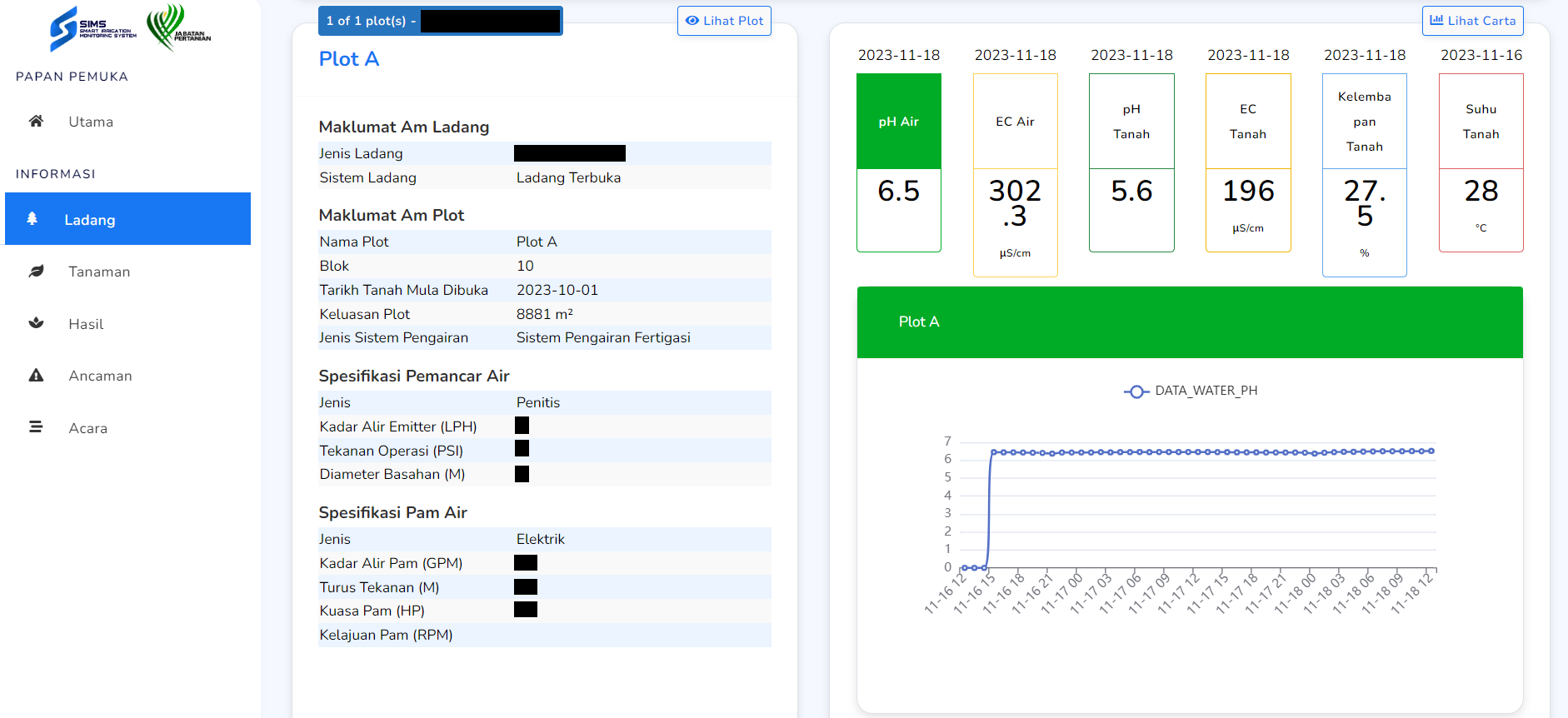Screen dimensions: 1568x718
Task: Click the tree icon beside Ladang
Action: coord(32,219)
